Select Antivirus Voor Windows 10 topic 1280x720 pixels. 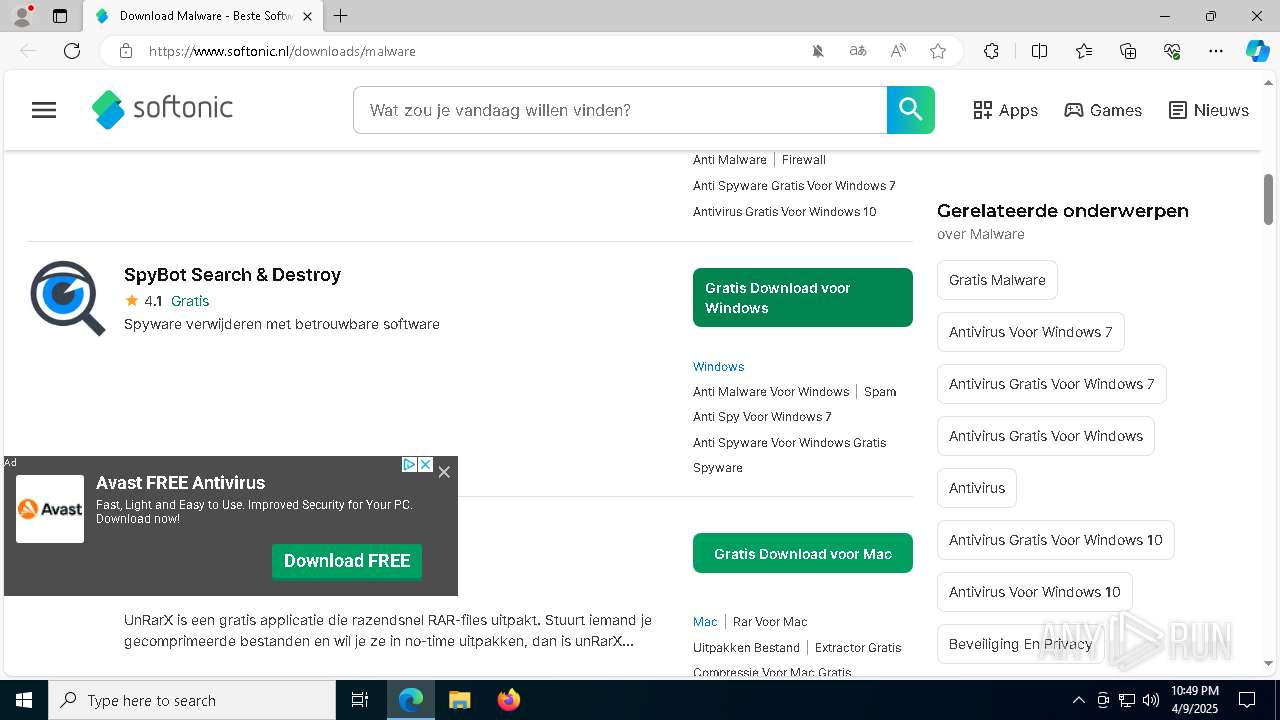point(1035,592)
